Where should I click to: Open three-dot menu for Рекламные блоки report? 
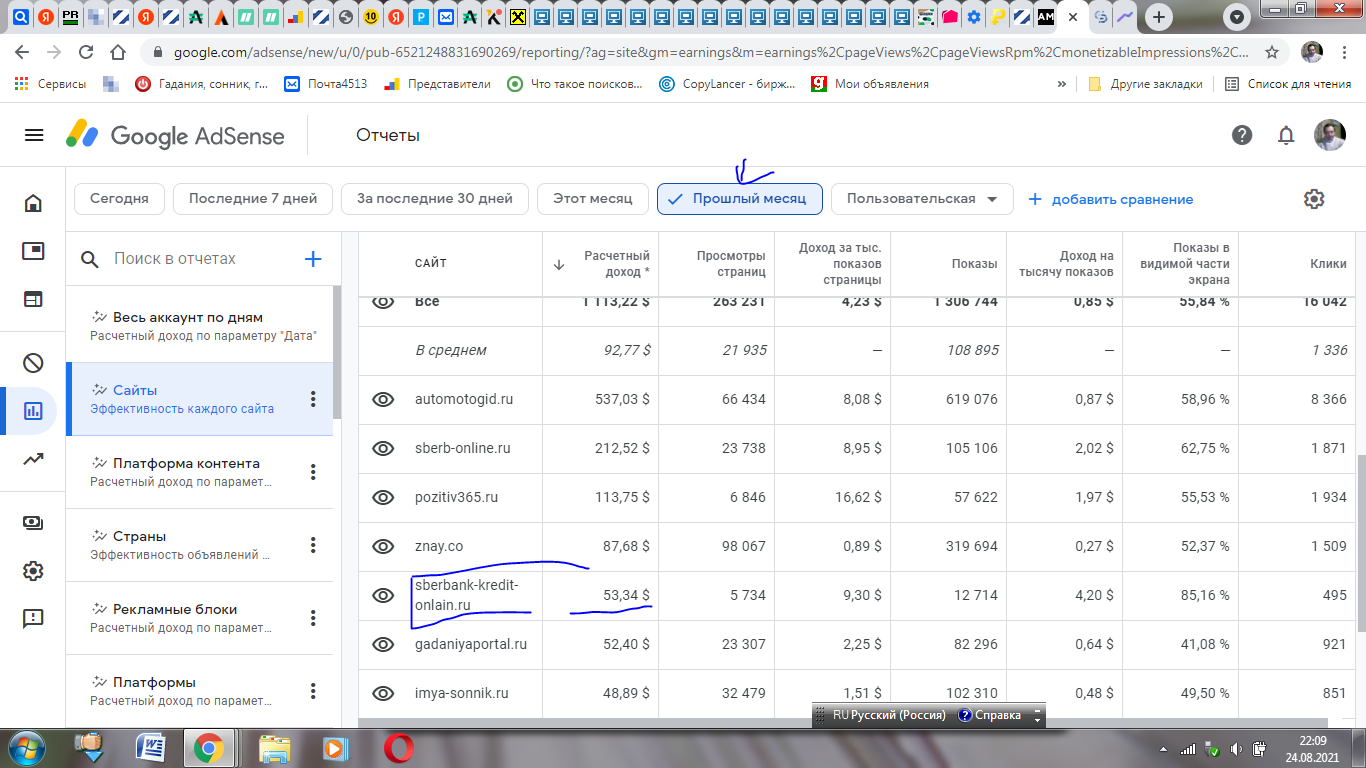(x=313, y=618)
